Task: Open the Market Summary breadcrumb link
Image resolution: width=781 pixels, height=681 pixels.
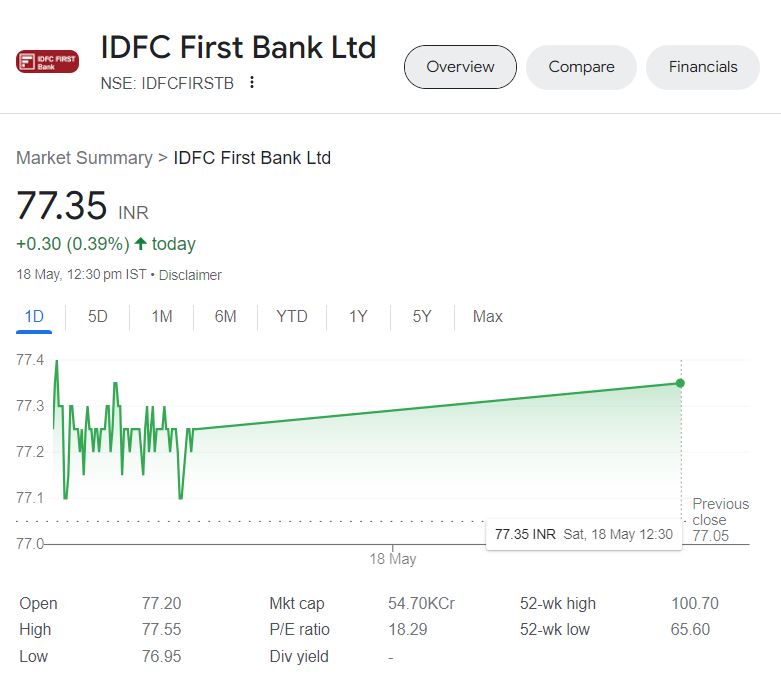Action: [84, 158]
